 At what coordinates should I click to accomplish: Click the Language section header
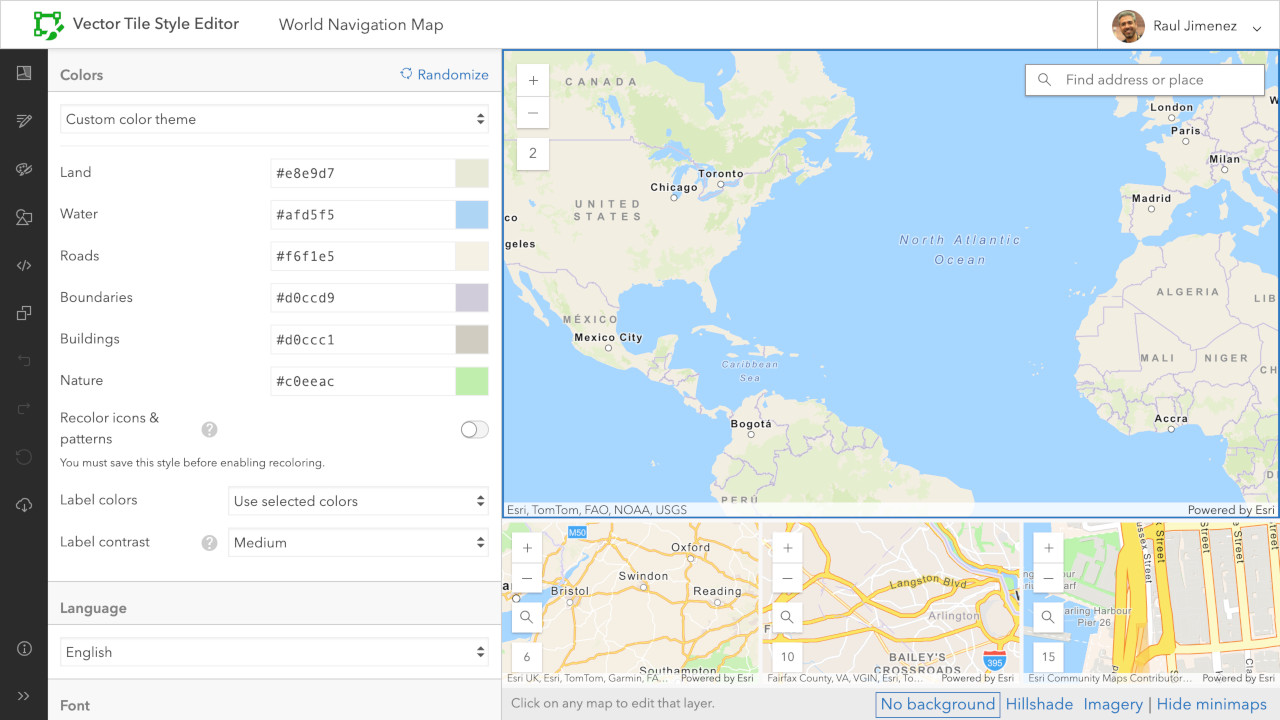pos(93,608)
